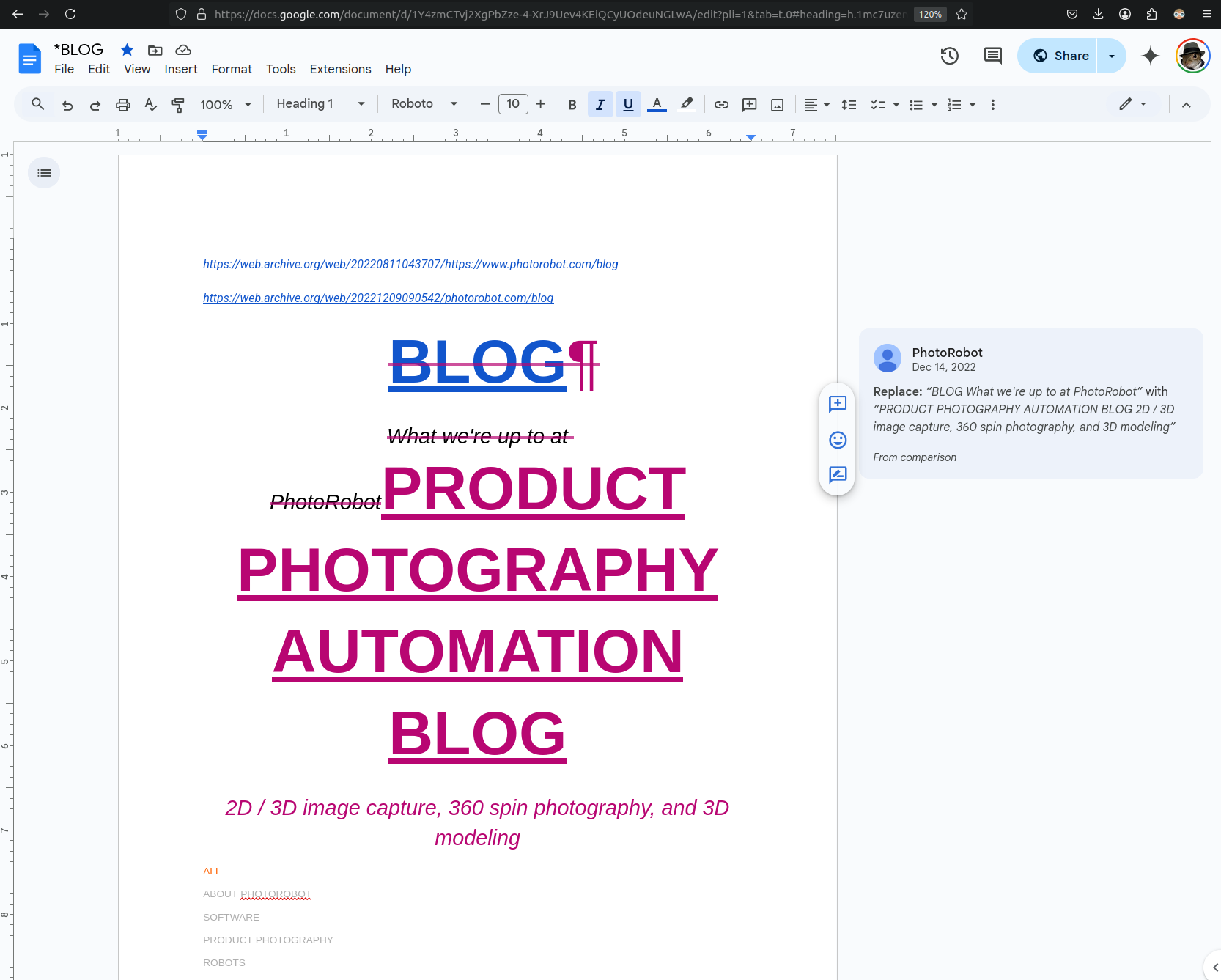Viewport: 1221px width, 980px height.
Task: Click the move to folder icon
Action: coord(155,50)
